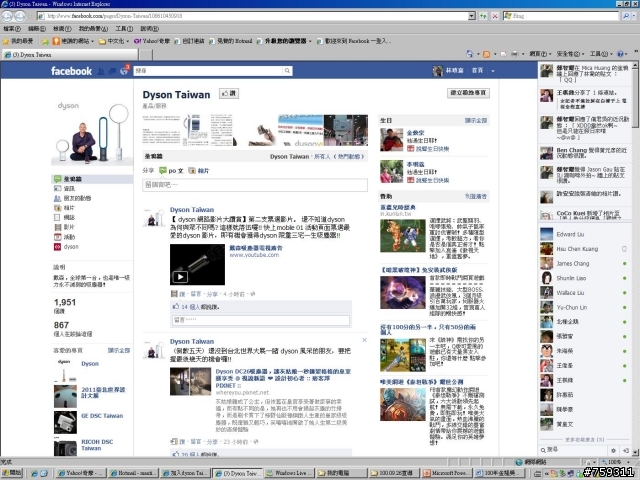Click the wall post composer text box
640x480 pixels.
(x=255, y=185)
